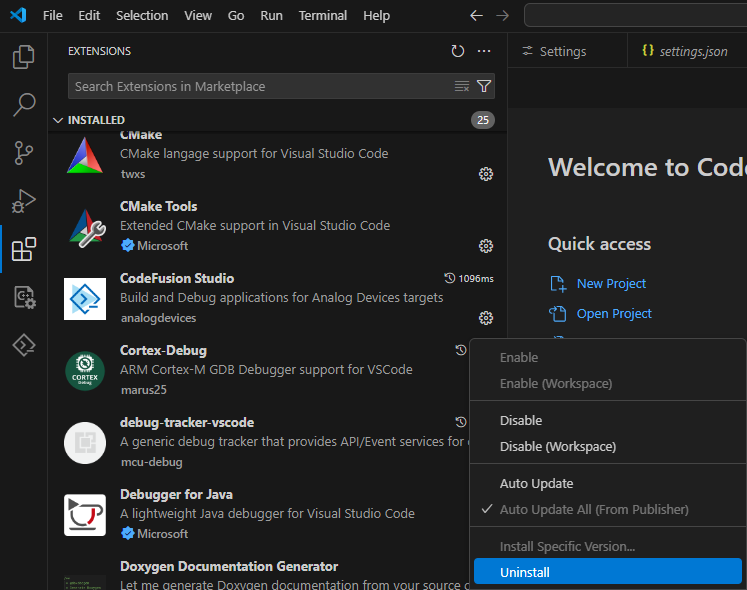
Task: Clear extensions search results icon
Action: click(x=462, y=86)
